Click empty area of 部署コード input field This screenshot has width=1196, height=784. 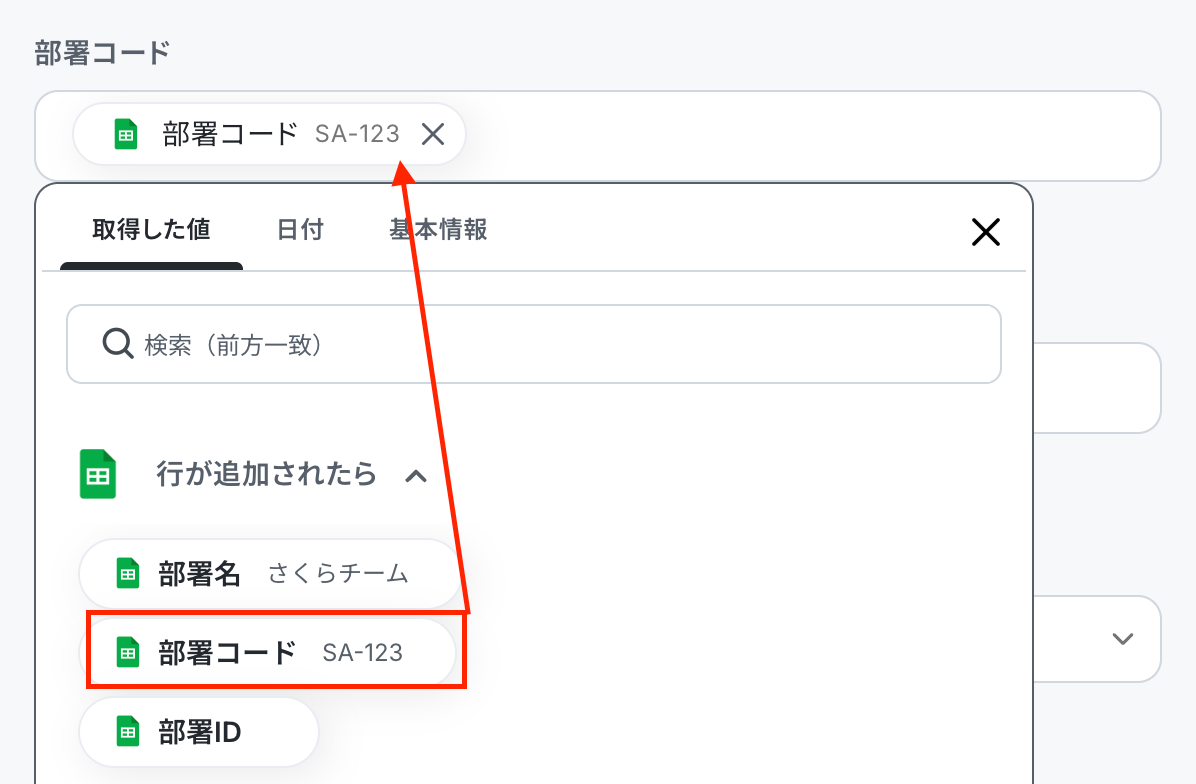coord(800,135)
